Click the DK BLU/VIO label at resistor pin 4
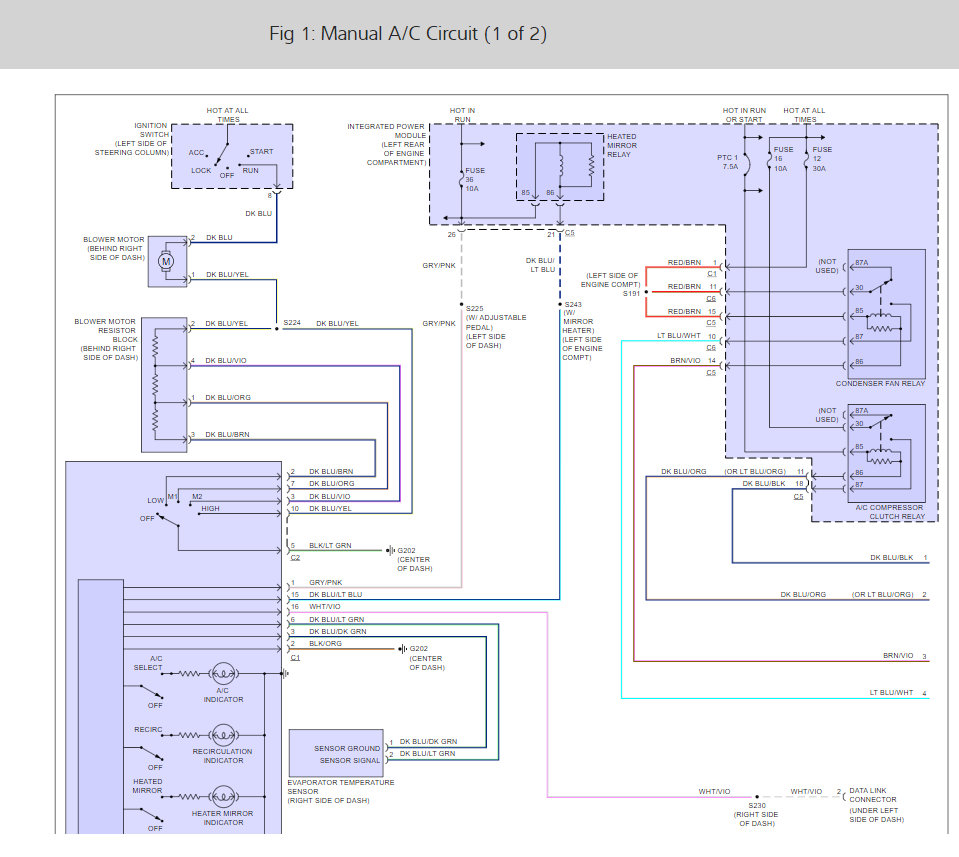This screenshot has width=959, height=857. (x=226, y=361)
